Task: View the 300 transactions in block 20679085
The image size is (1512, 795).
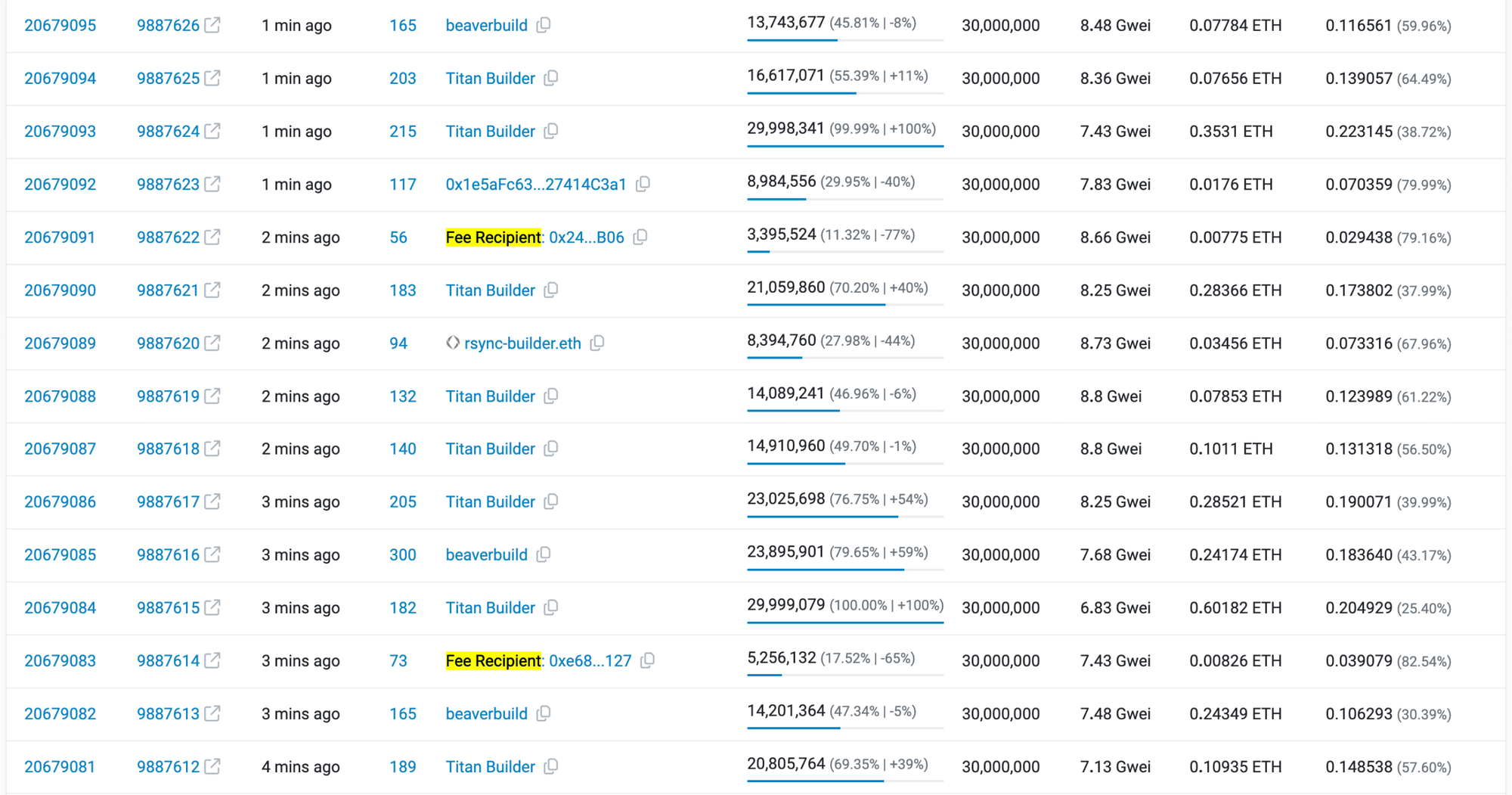Action: [x=403, y=555]
